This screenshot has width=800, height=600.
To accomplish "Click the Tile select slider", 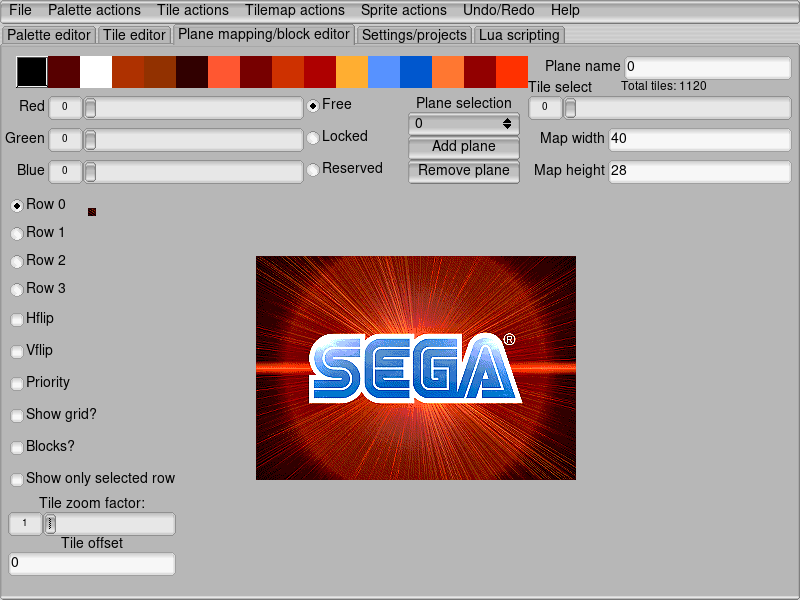I will pyautogui.click(x=677, y=108).
